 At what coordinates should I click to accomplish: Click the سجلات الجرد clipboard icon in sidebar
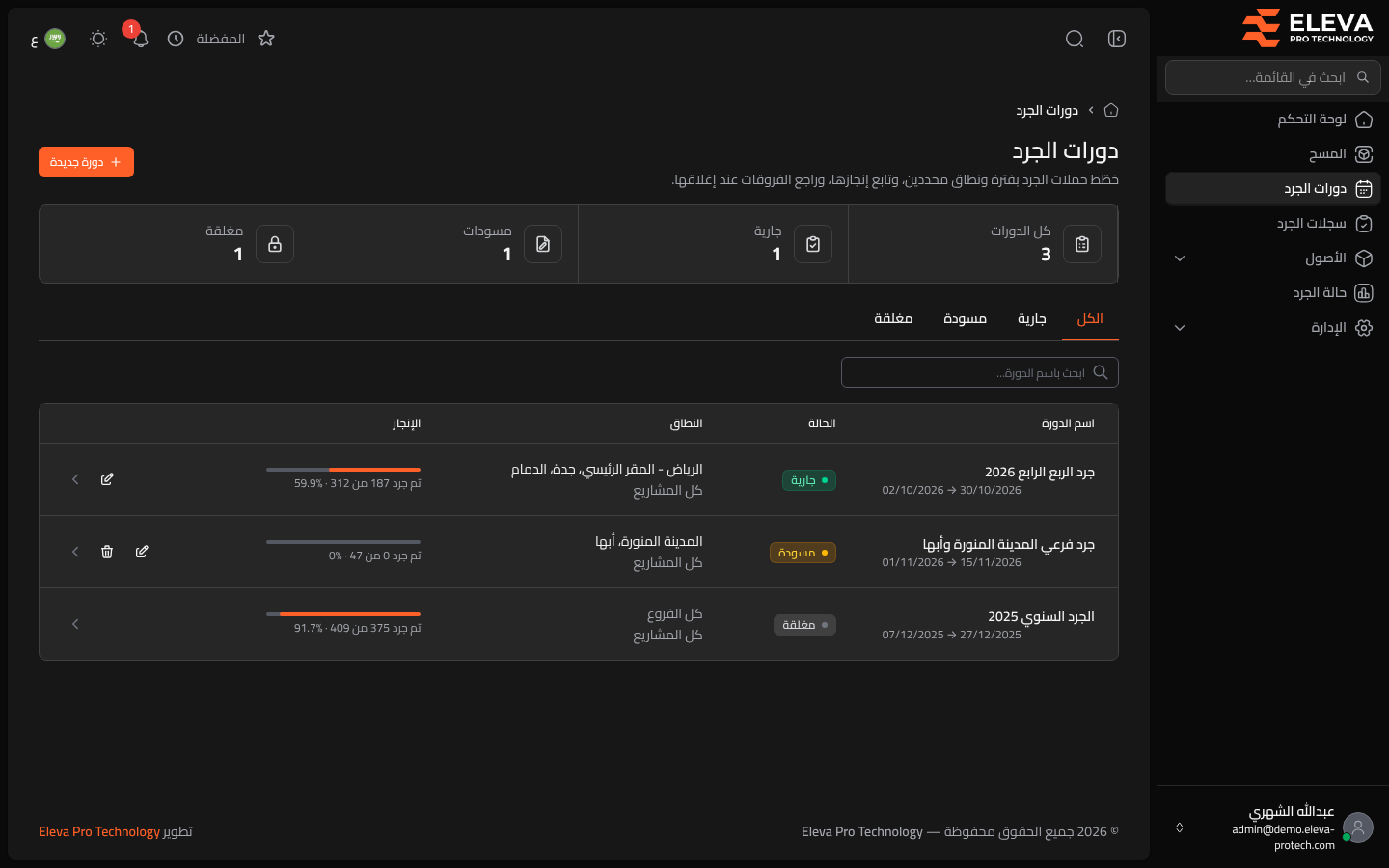1364,224
